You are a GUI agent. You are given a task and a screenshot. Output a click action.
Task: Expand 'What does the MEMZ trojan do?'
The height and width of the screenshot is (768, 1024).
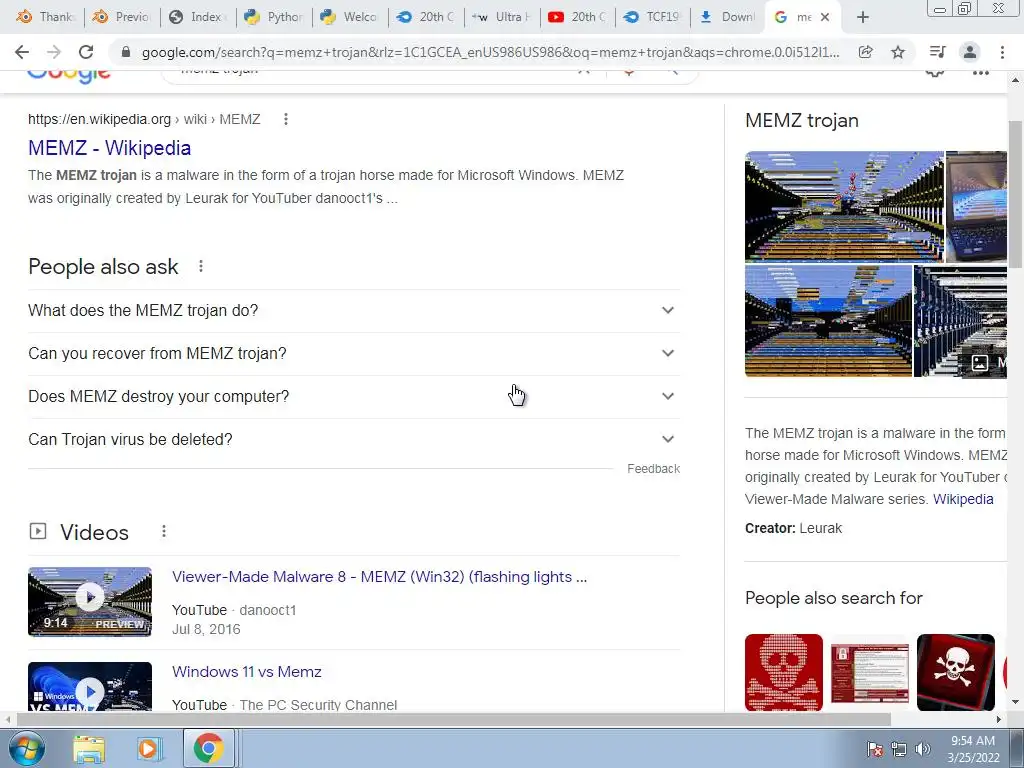[353, 310]
